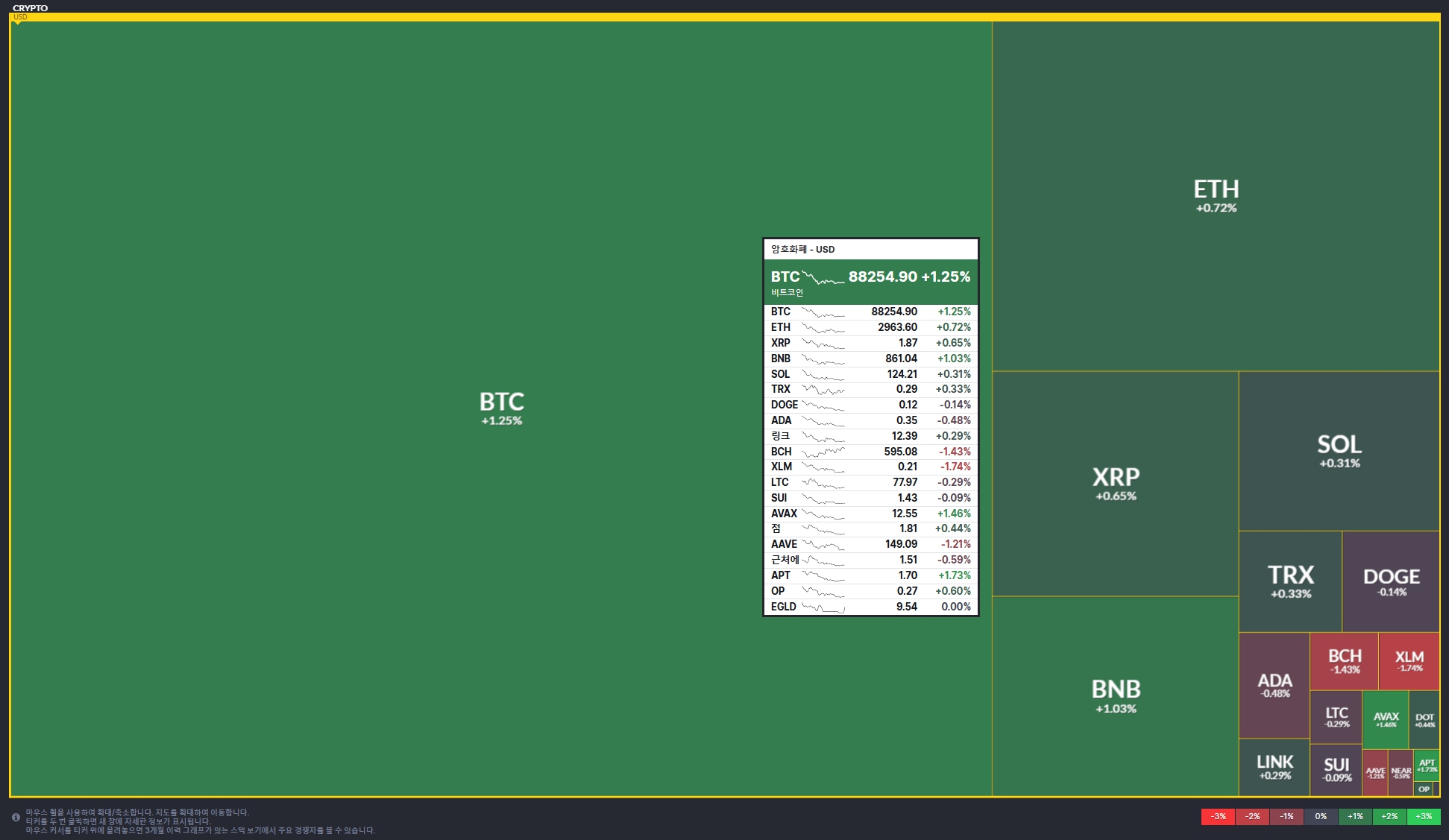Image resolution: width=1449 pixels, height=840 pixels.
Task: Click the AVAX row in popup list
Action: tap(870, 514)
